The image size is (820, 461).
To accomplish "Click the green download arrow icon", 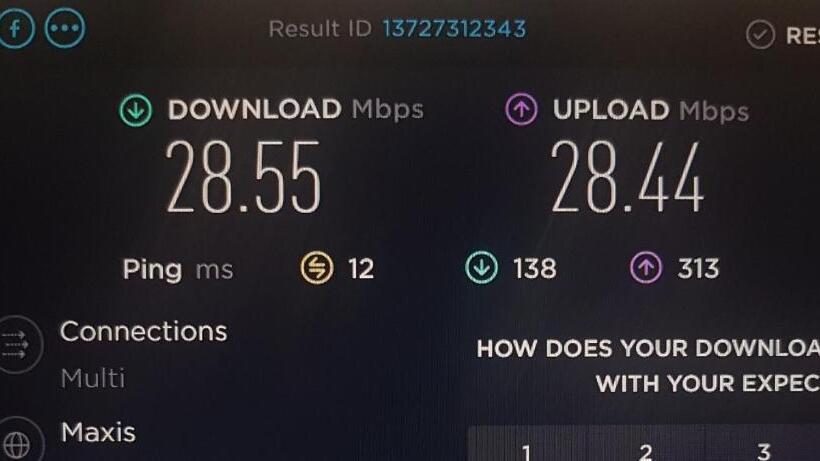I will 135,110.
